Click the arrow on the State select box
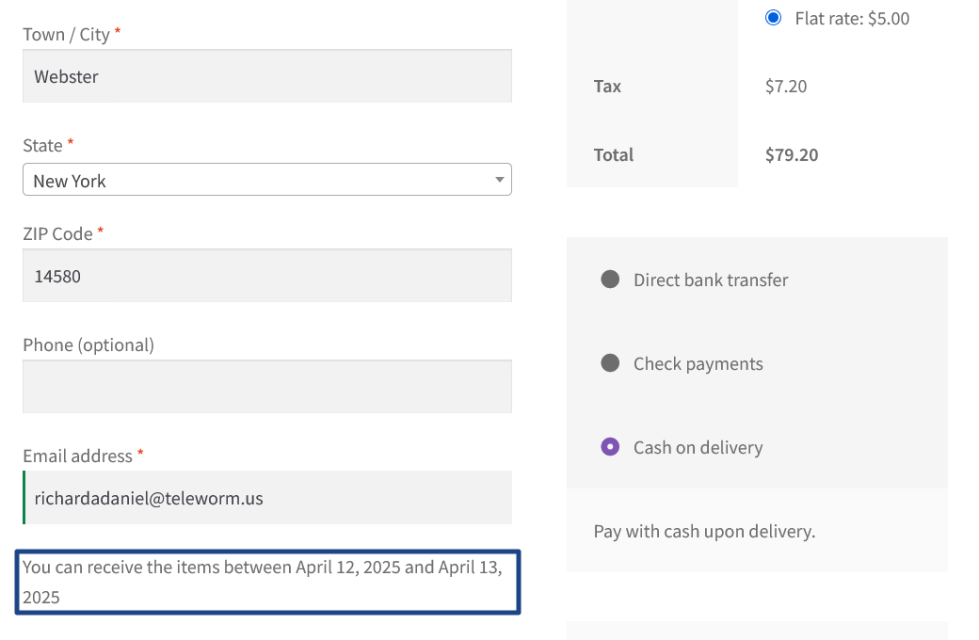This screenshot has width=979, height=640. (499, 180)
